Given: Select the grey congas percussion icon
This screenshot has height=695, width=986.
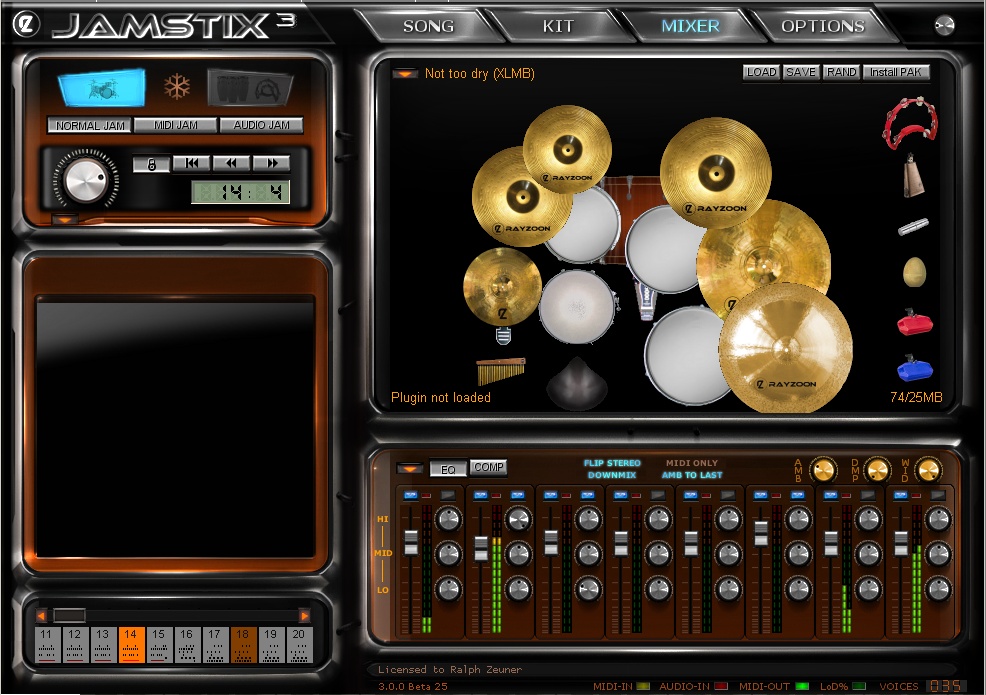Looking at the screenshot, I should tap(250, 88).
